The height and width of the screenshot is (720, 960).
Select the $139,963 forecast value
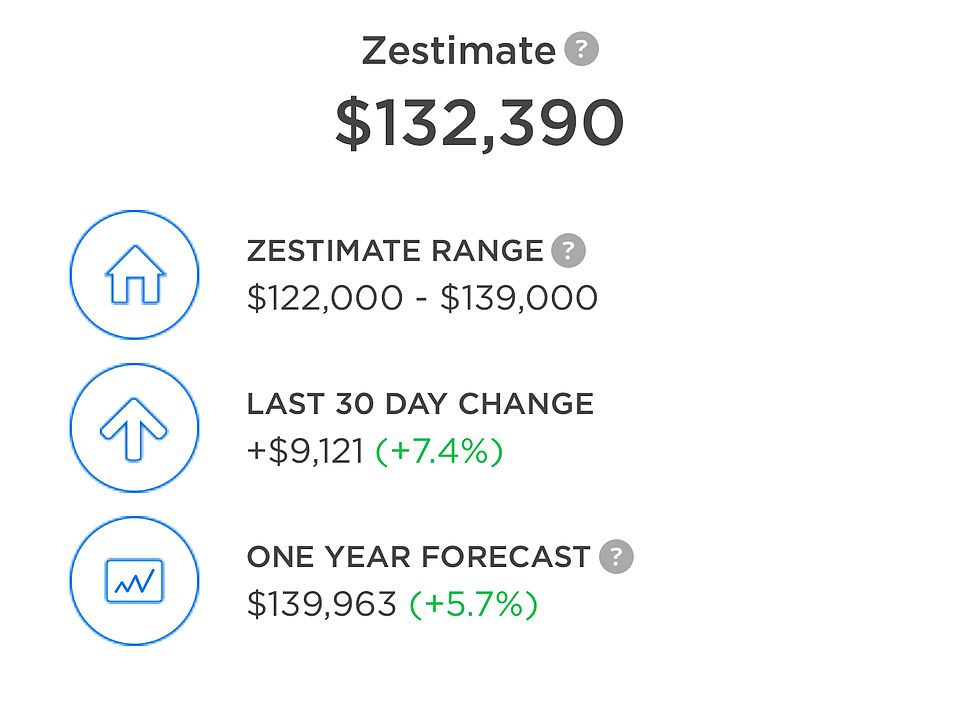tap(321, 605)
